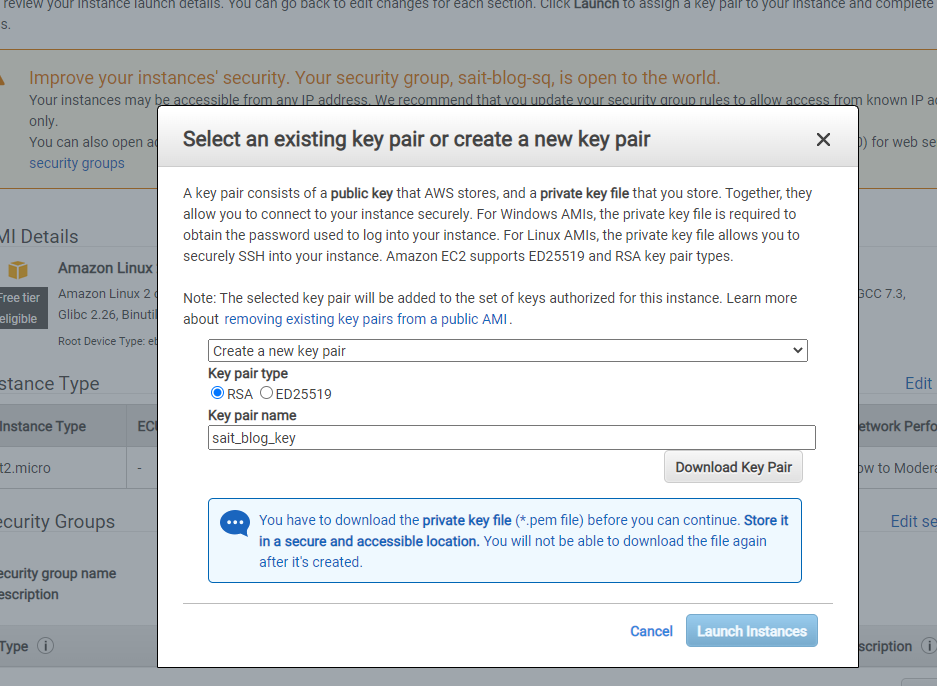Click the chat bubble info icon
Screen dimensions: 937x686
click(x=235, y=523)
